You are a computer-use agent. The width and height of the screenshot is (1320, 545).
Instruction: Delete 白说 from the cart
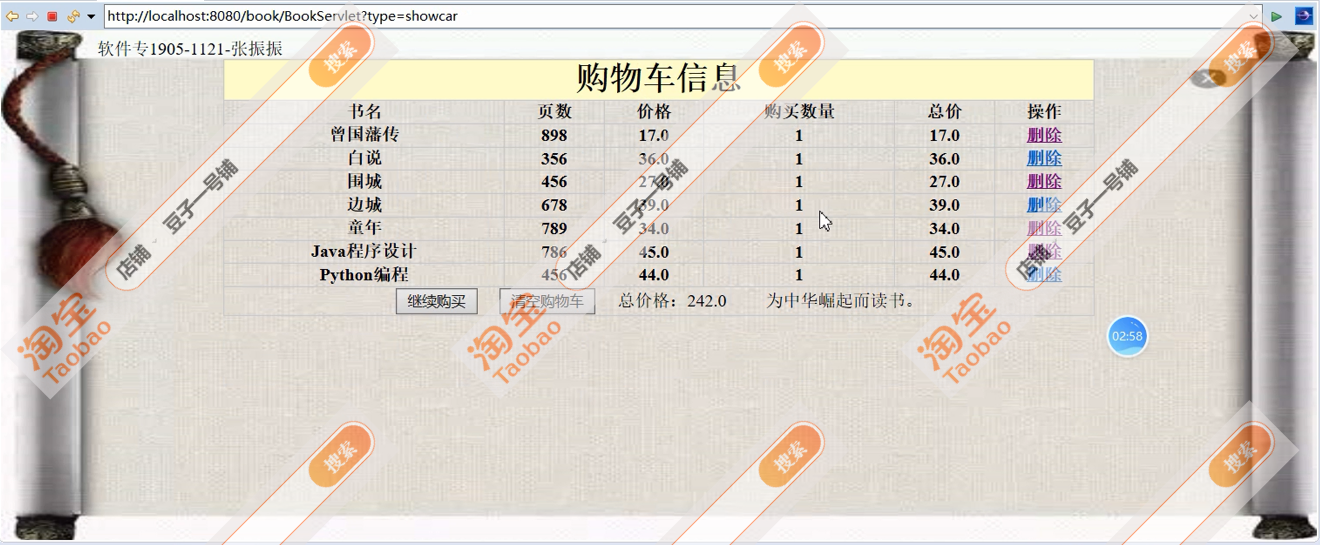1044,158
